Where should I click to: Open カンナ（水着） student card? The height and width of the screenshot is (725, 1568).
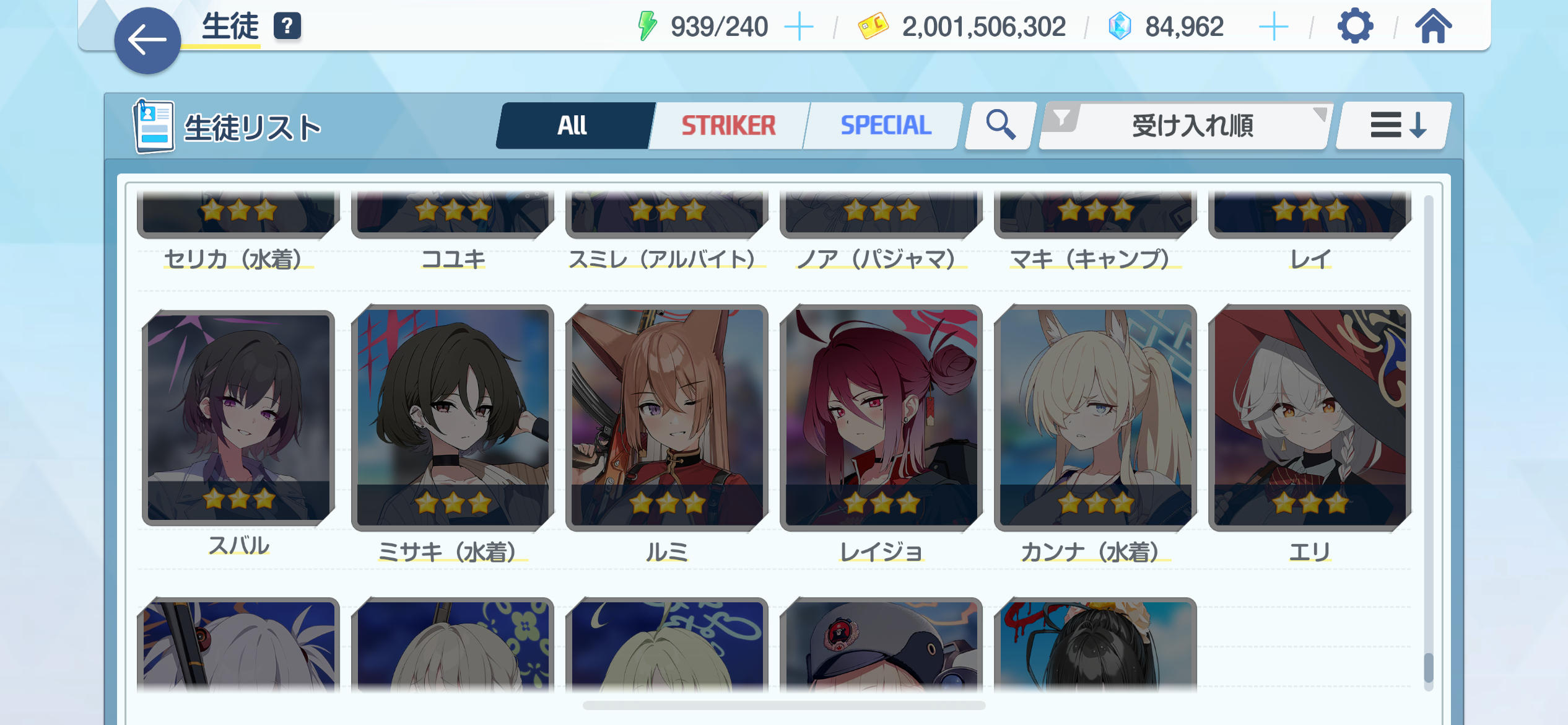[1095, 418]
